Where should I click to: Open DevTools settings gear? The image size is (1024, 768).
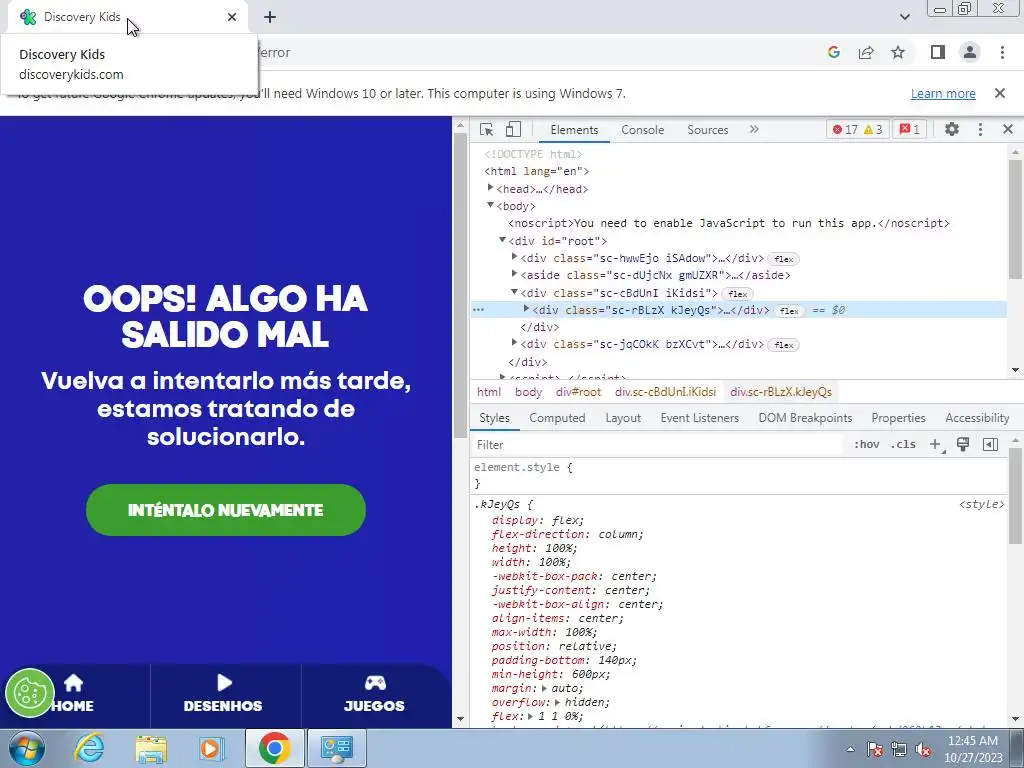952,129
